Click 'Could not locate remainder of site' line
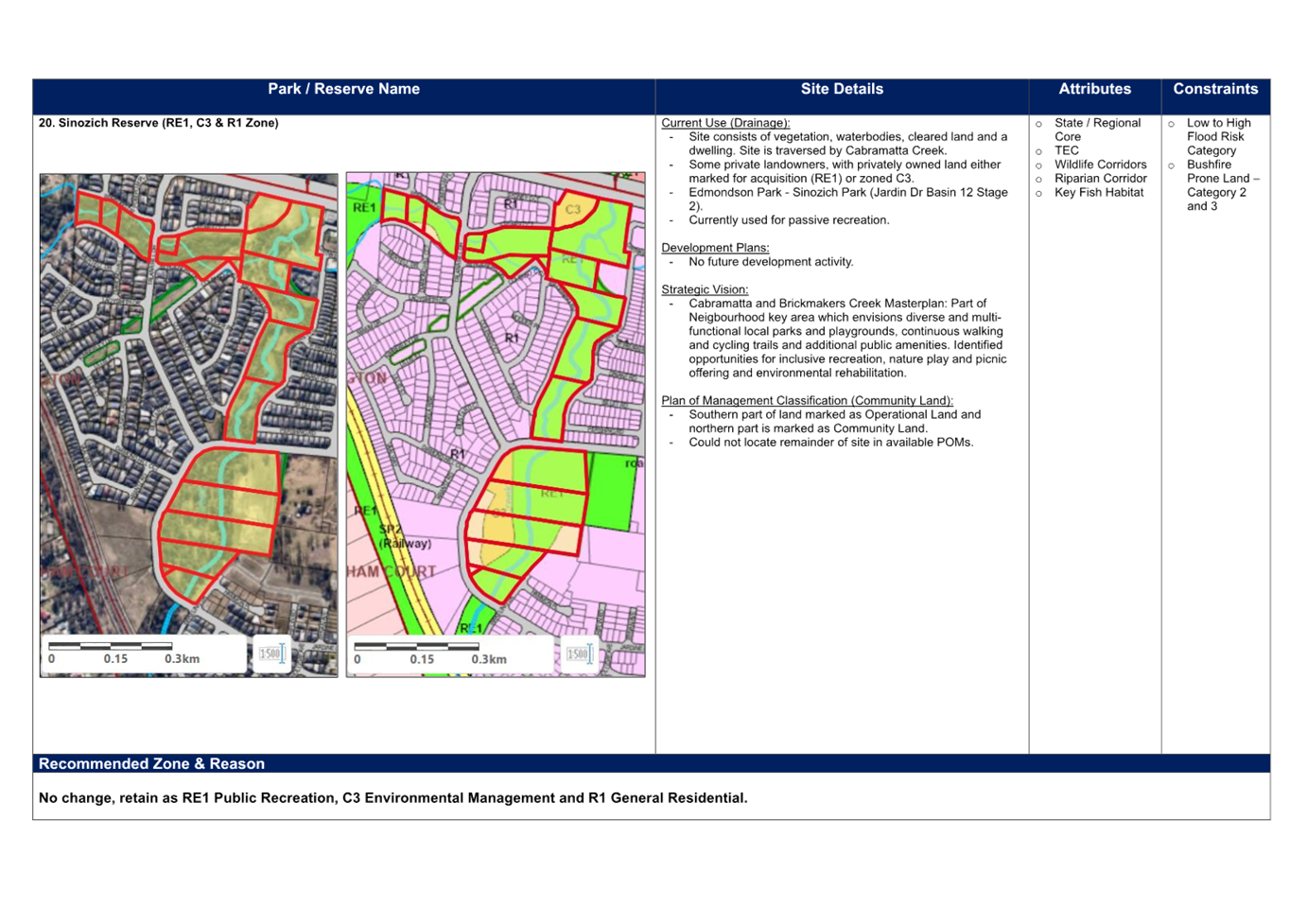This screenshot has height=924, width=1307. coord(830,443)
